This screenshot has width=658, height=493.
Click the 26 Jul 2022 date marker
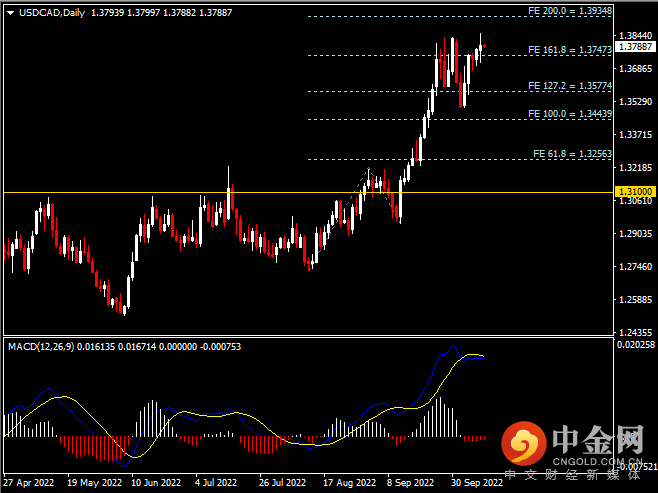point(279,482)
